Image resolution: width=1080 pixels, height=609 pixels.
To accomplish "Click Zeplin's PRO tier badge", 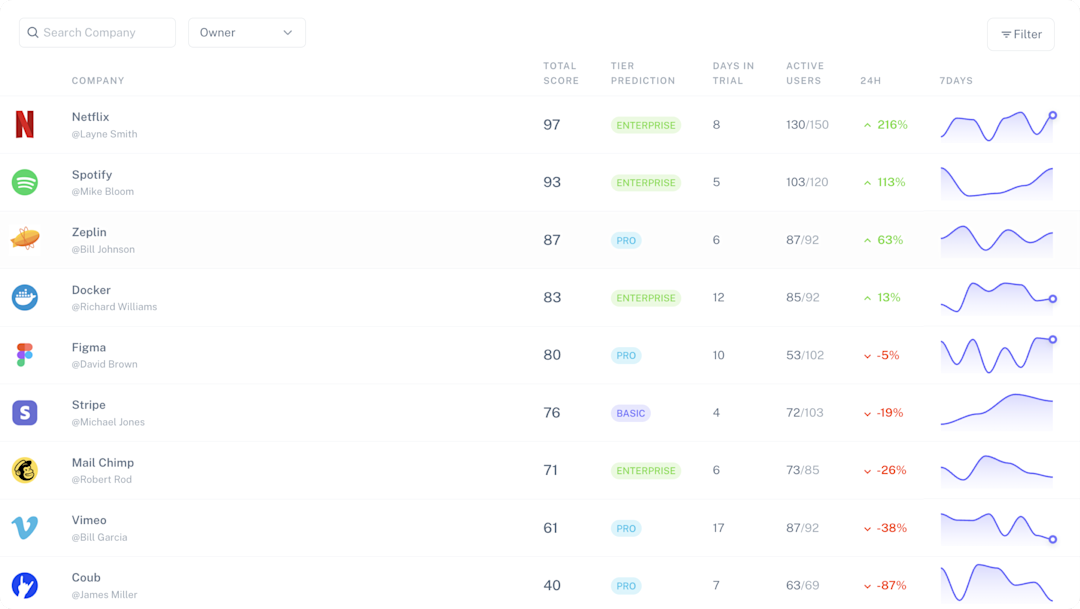I will point(626,240).
